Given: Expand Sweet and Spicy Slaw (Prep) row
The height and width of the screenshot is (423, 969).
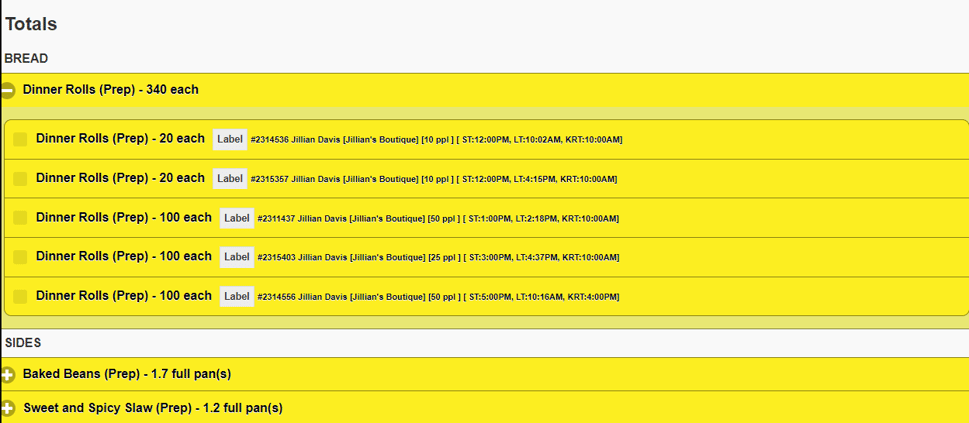Looking at the screenshot, I should (x=484, y=408).
